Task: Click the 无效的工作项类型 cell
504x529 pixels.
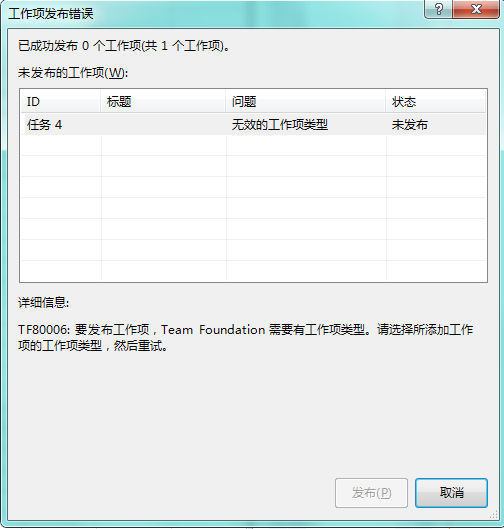Action: coord(280,125)
